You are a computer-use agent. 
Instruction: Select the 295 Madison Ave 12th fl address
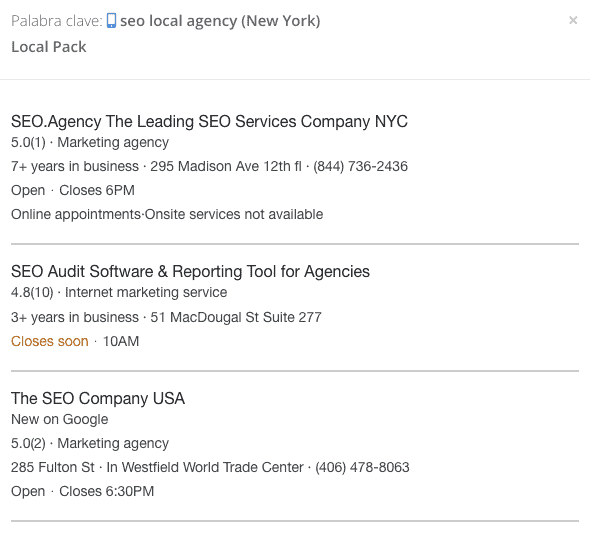coord(226,166)
